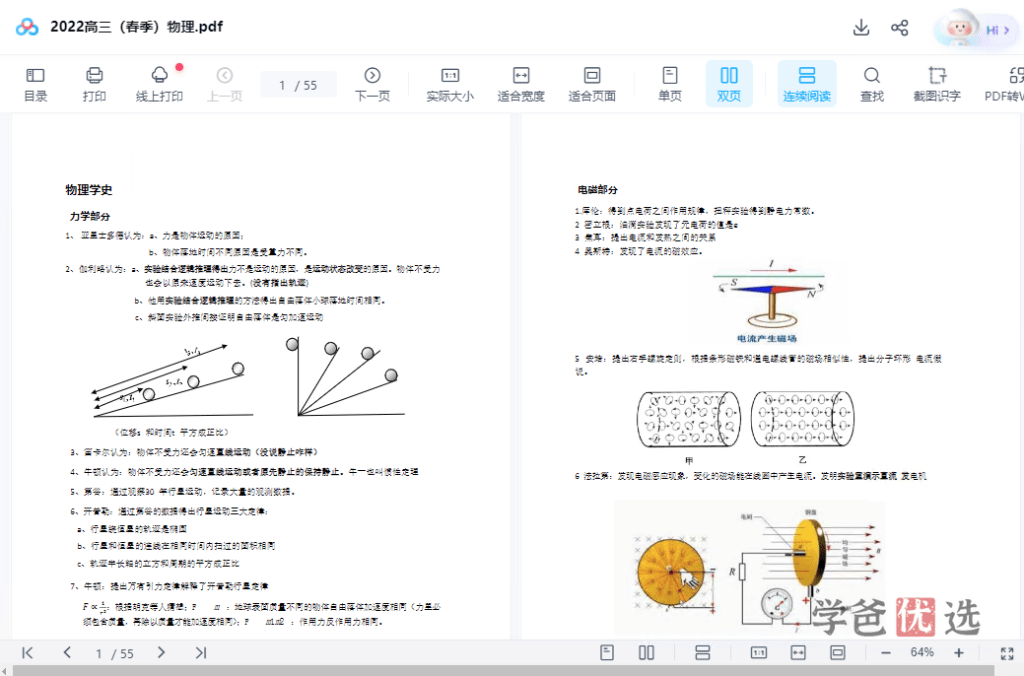Screen dimensions: 1024x676
Task: Zoom in with the plus button
Action: (x=959, y=652)
